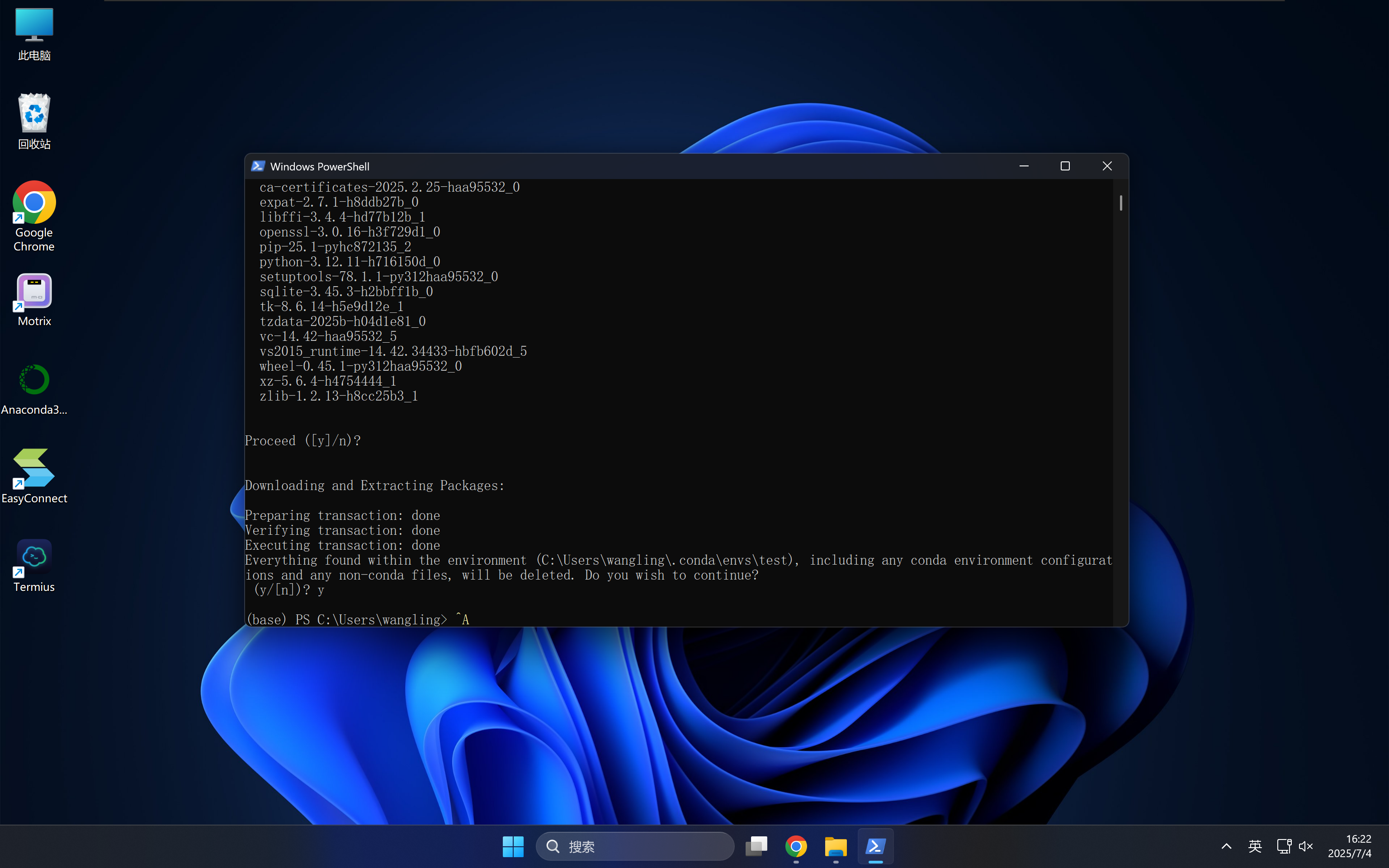
Task: Open File Explorer from the taskbar
Action: pyautogui.click(x=835, y=846)
